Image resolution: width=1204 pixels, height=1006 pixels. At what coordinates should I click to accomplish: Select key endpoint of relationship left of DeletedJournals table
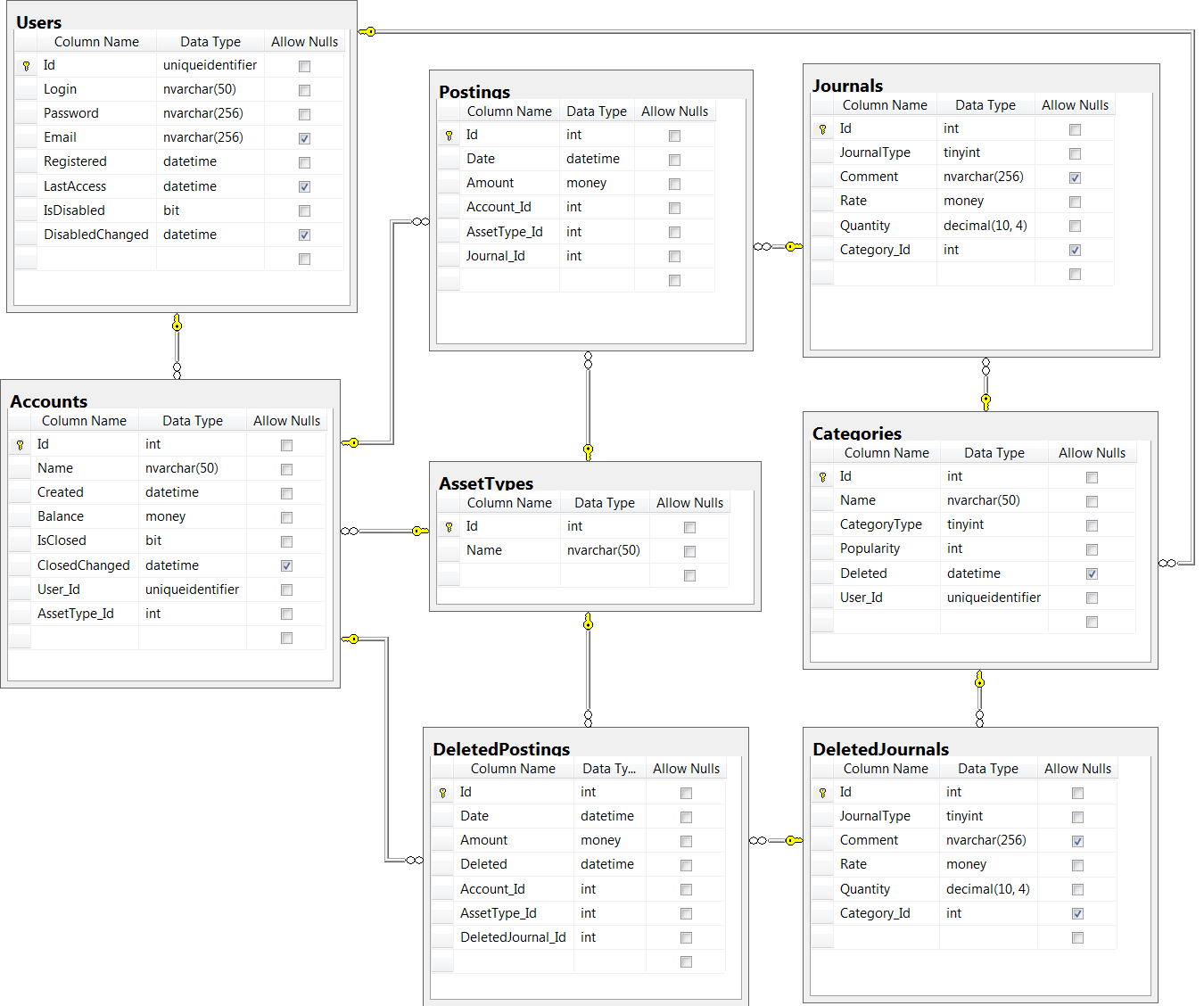793,840
